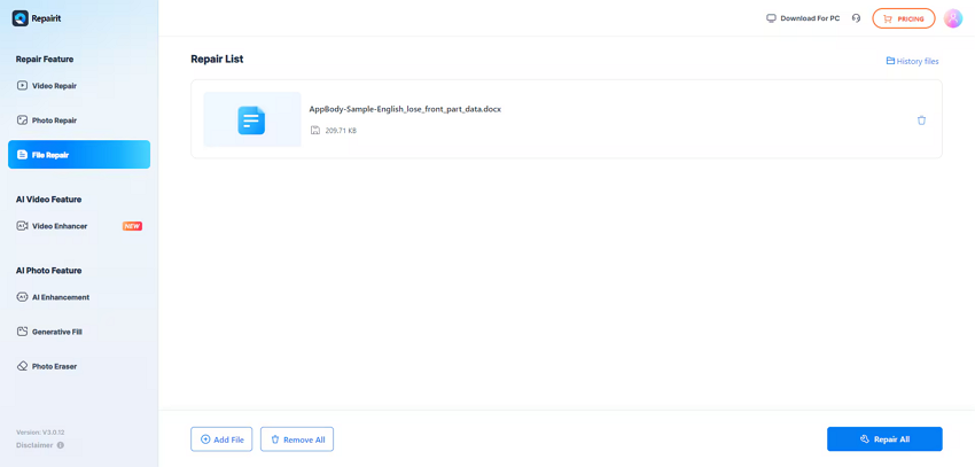Click the Download For PC link
977x468 pixels.
tap(802, 18)
